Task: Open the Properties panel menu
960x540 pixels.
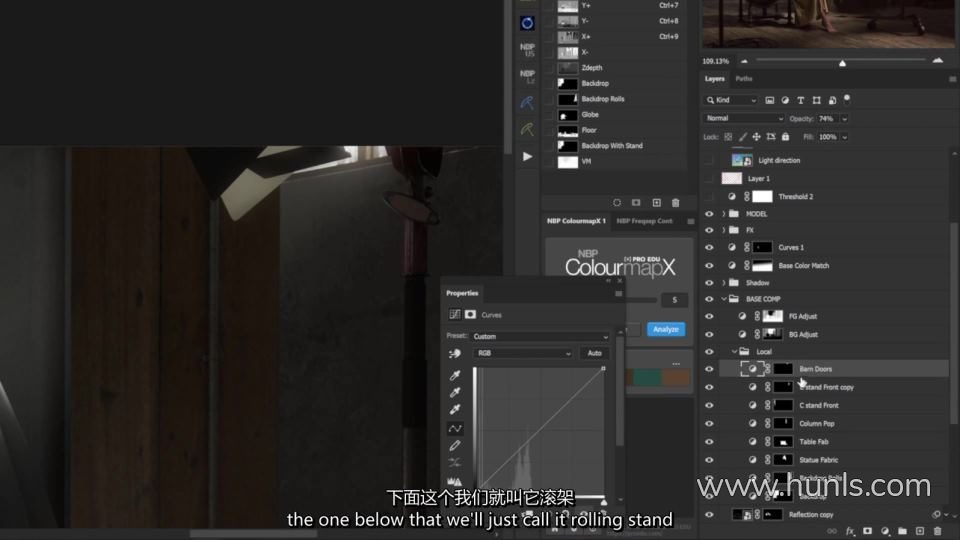Action: pos(618,294)
